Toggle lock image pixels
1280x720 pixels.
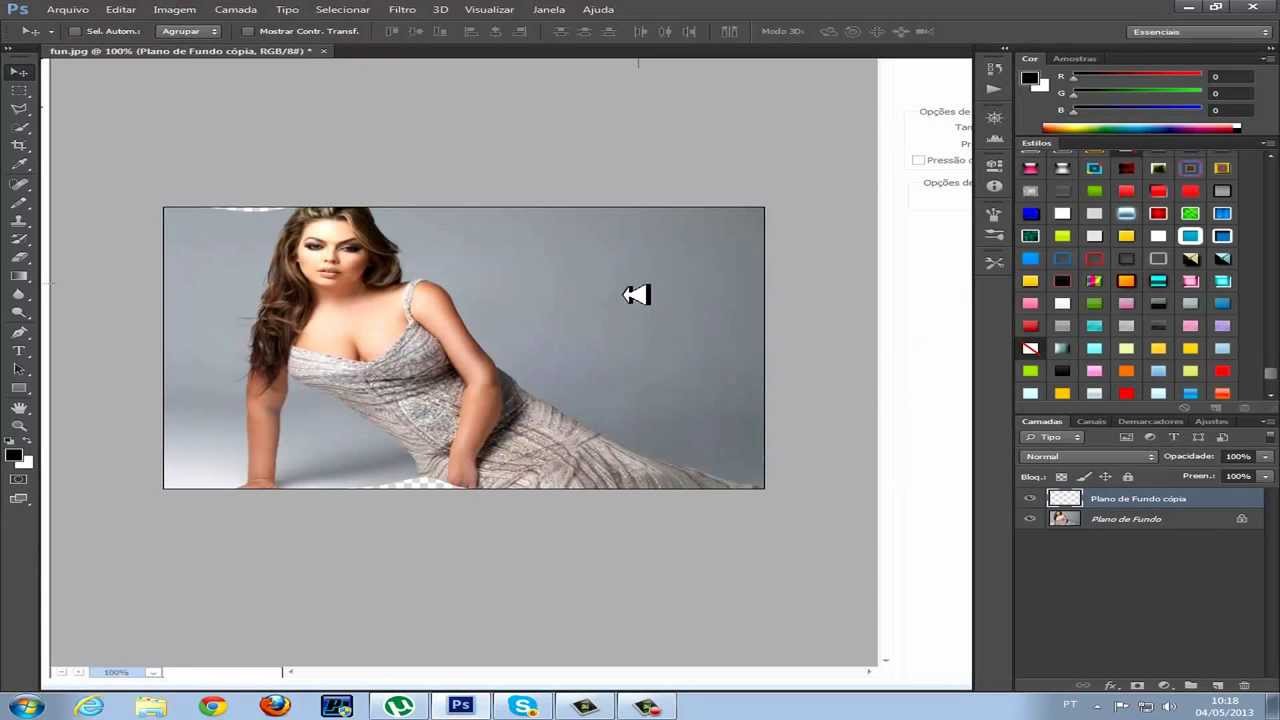[x=1084, y=477]
